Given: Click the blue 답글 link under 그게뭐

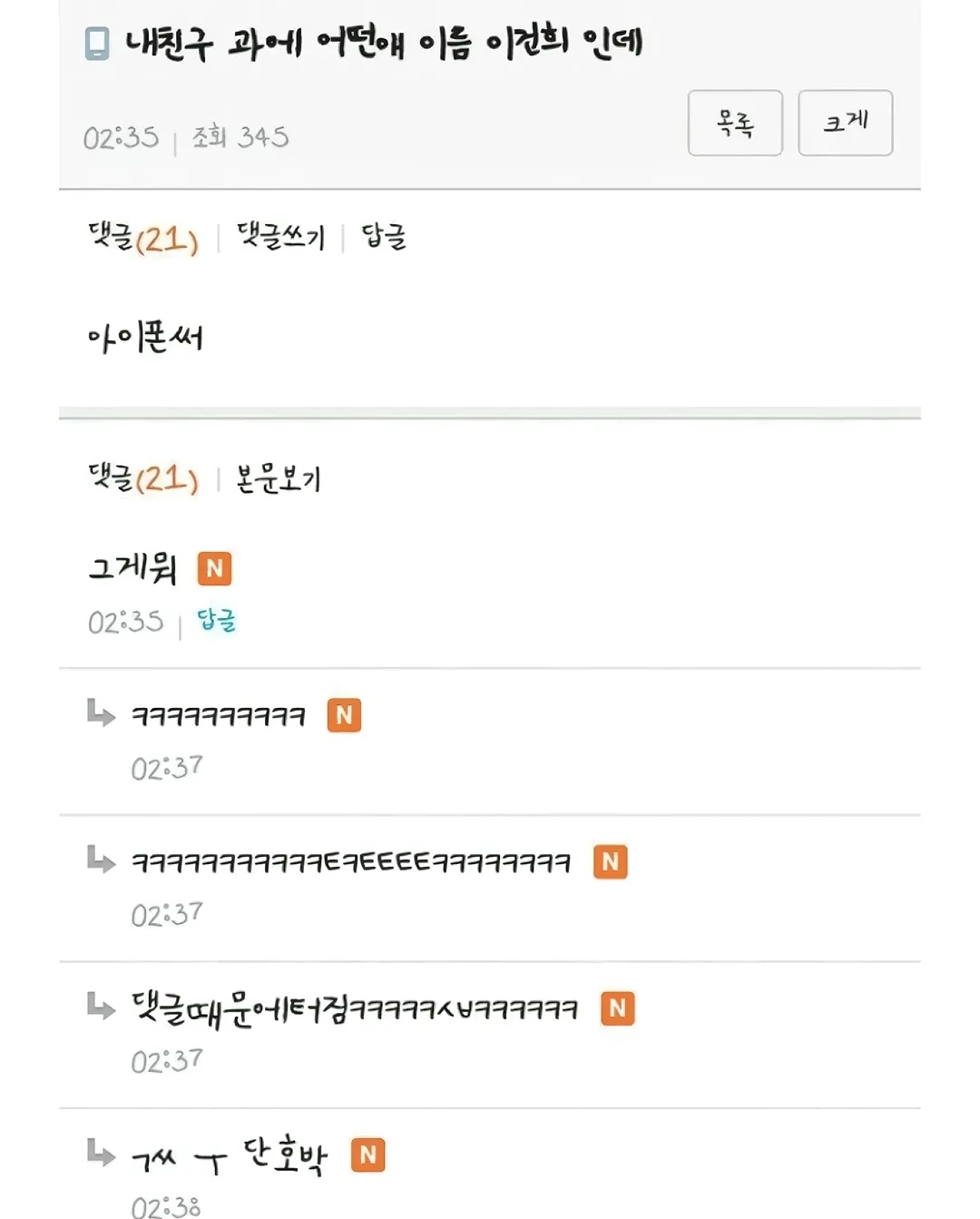Looking at the screenshot, I should click(217, 621).
